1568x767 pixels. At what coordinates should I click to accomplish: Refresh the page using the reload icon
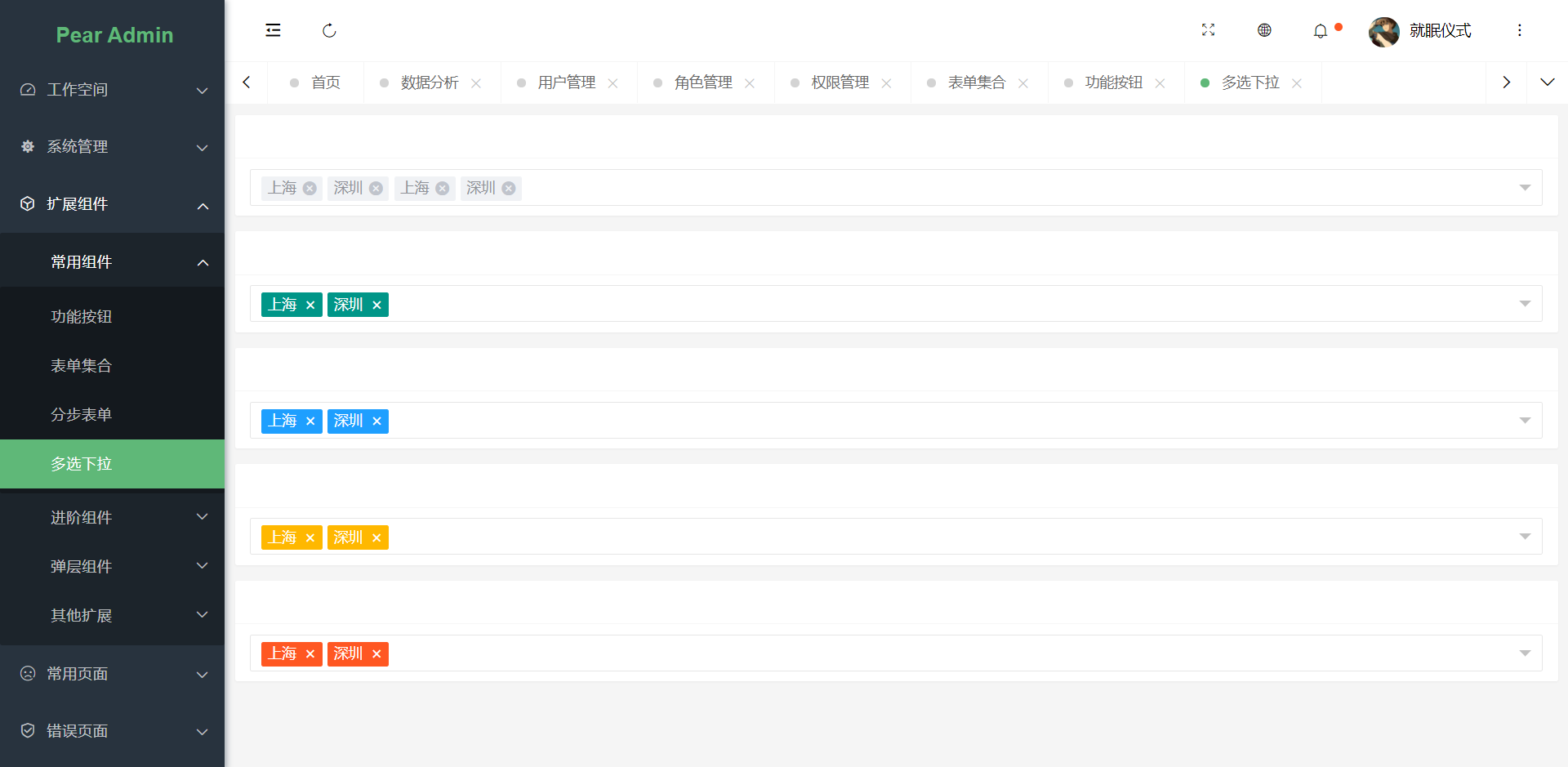(329, 30)
